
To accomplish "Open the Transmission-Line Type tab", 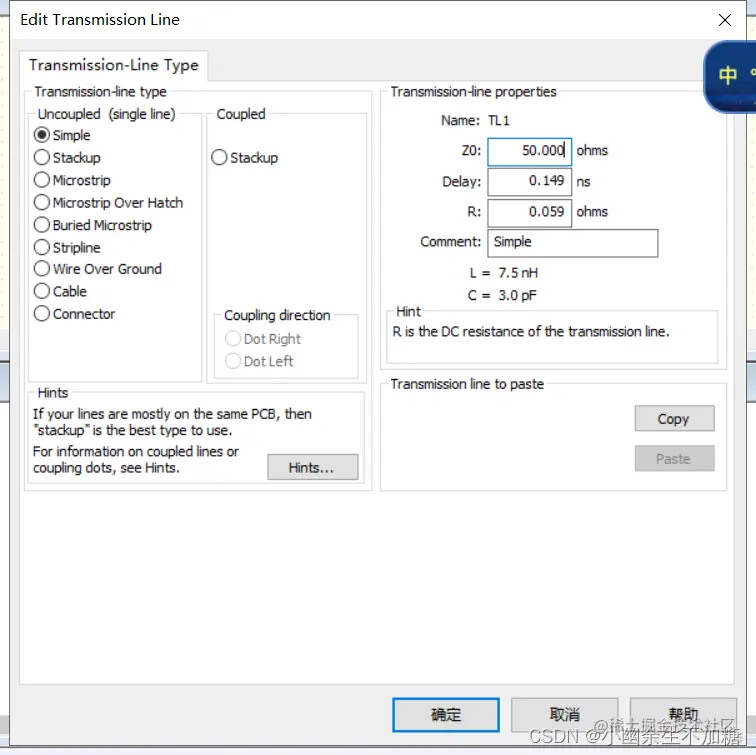I will click(114, 65).
